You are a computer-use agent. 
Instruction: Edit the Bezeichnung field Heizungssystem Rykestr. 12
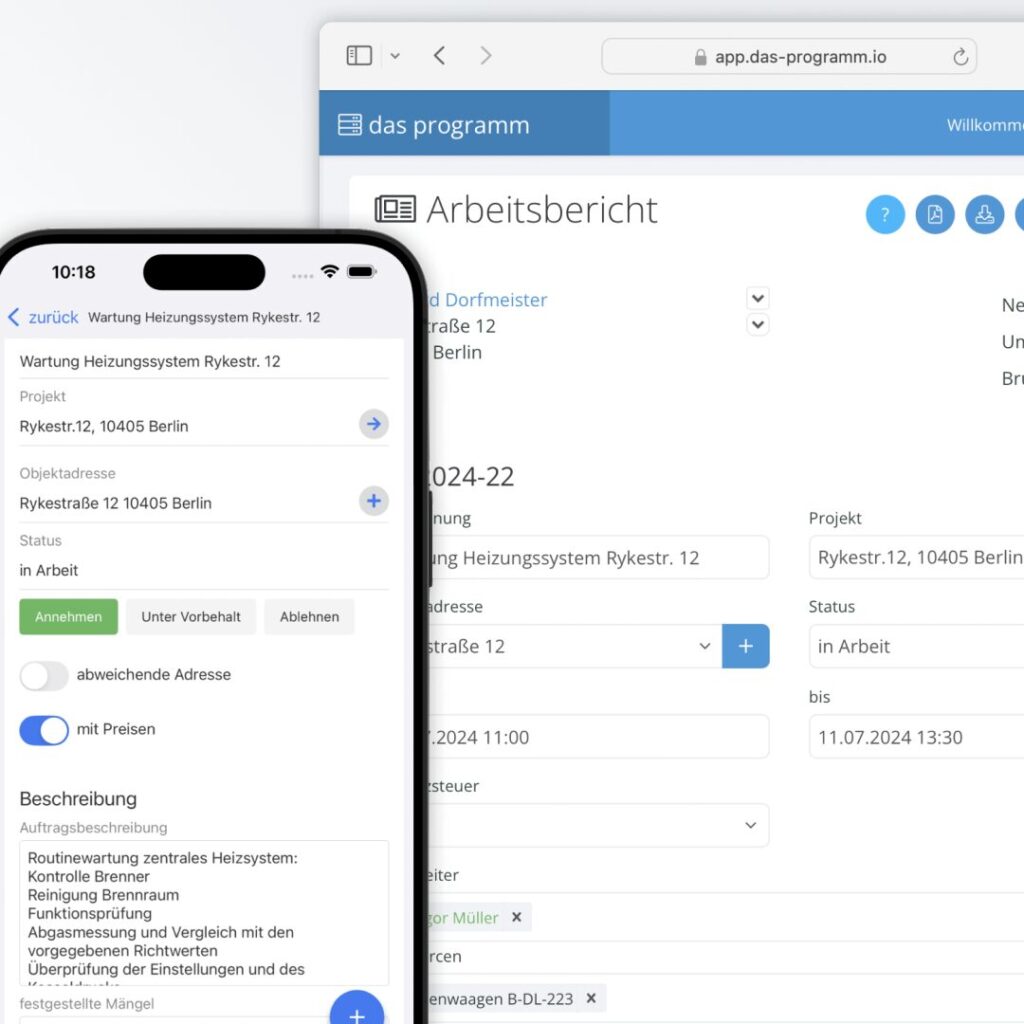(x=598, y=558)
